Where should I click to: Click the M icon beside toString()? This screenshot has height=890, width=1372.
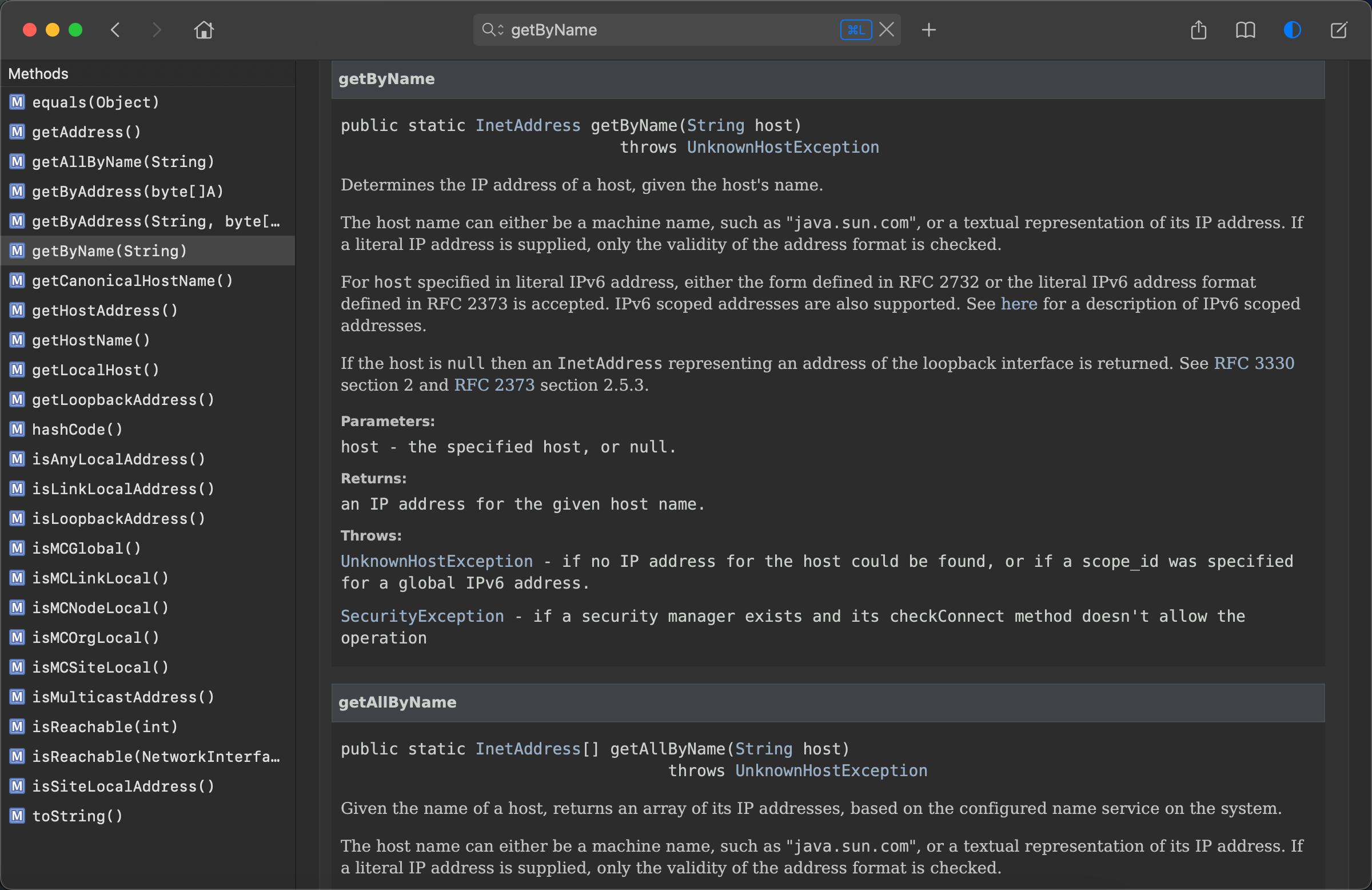point(17,816)
